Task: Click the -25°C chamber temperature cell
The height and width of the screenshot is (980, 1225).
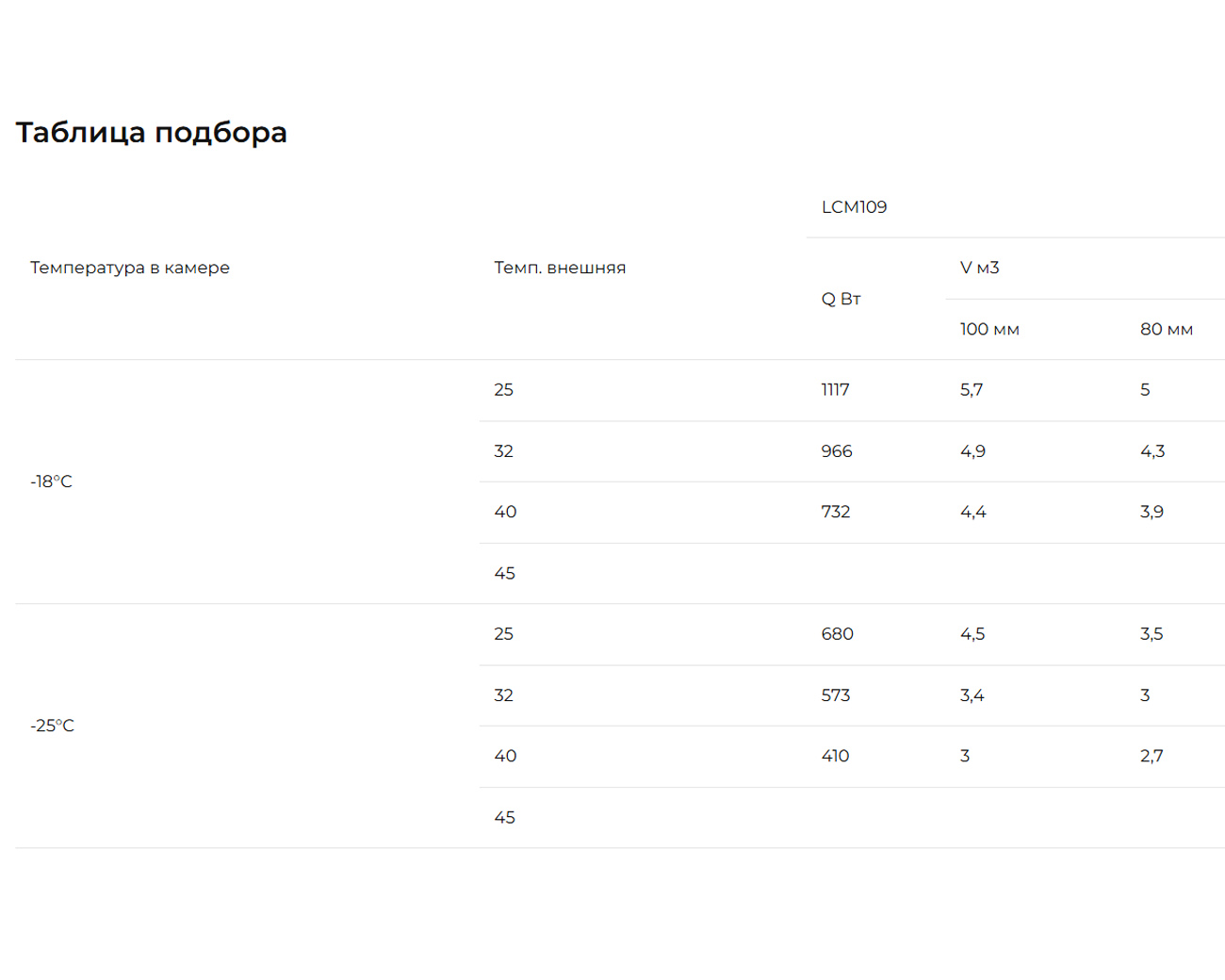Action: (52, 726)
